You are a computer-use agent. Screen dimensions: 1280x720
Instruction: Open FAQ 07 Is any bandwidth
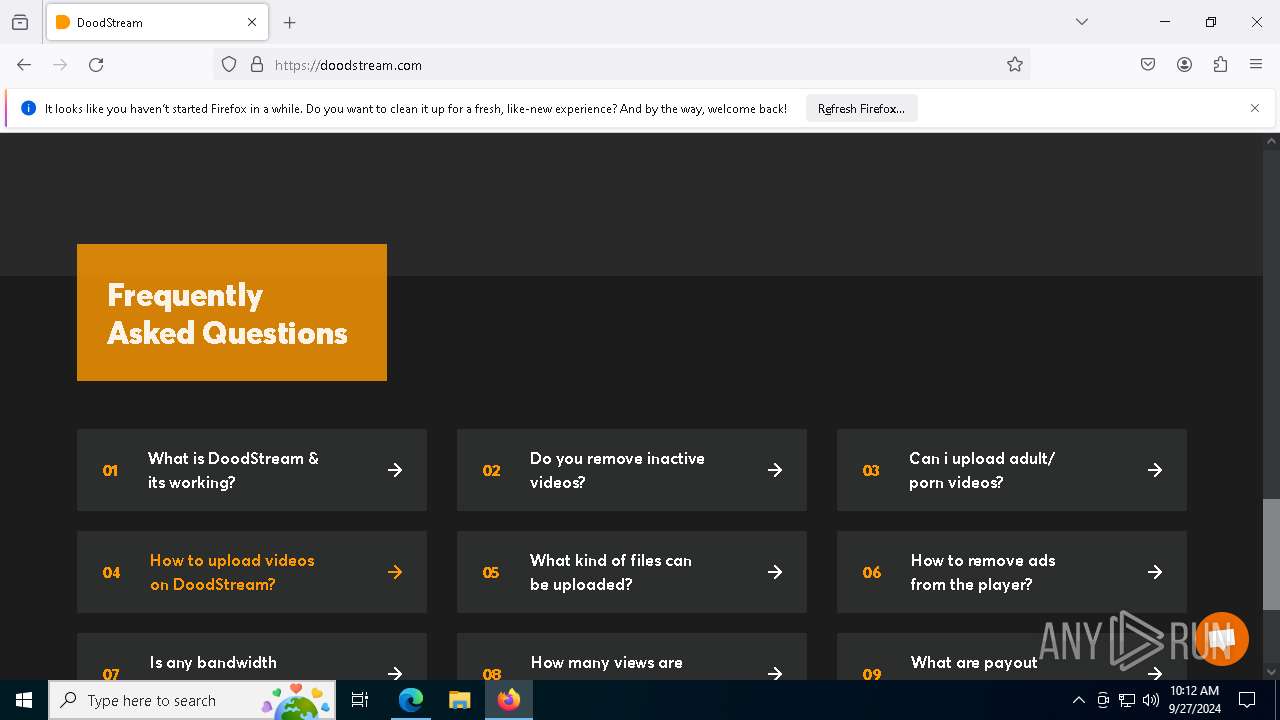coord(252,657)
